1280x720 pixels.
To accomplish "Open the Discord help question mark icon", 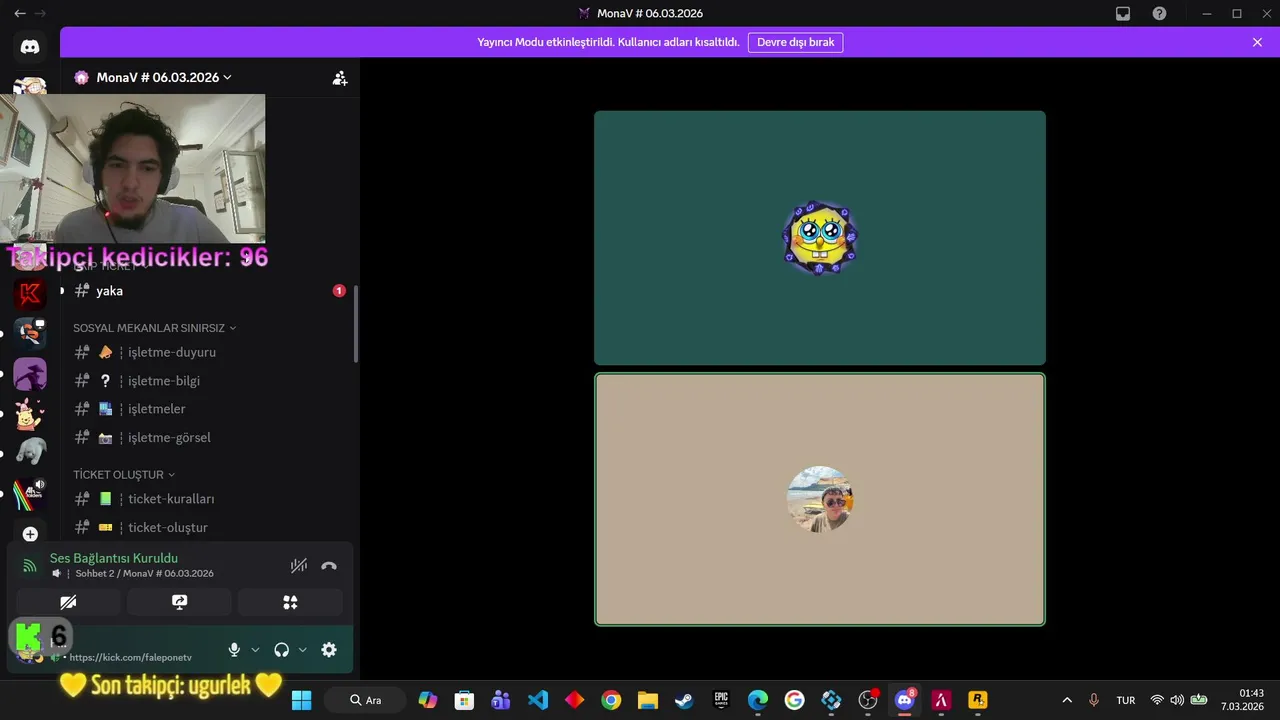I will click(x=1159, y=14).
